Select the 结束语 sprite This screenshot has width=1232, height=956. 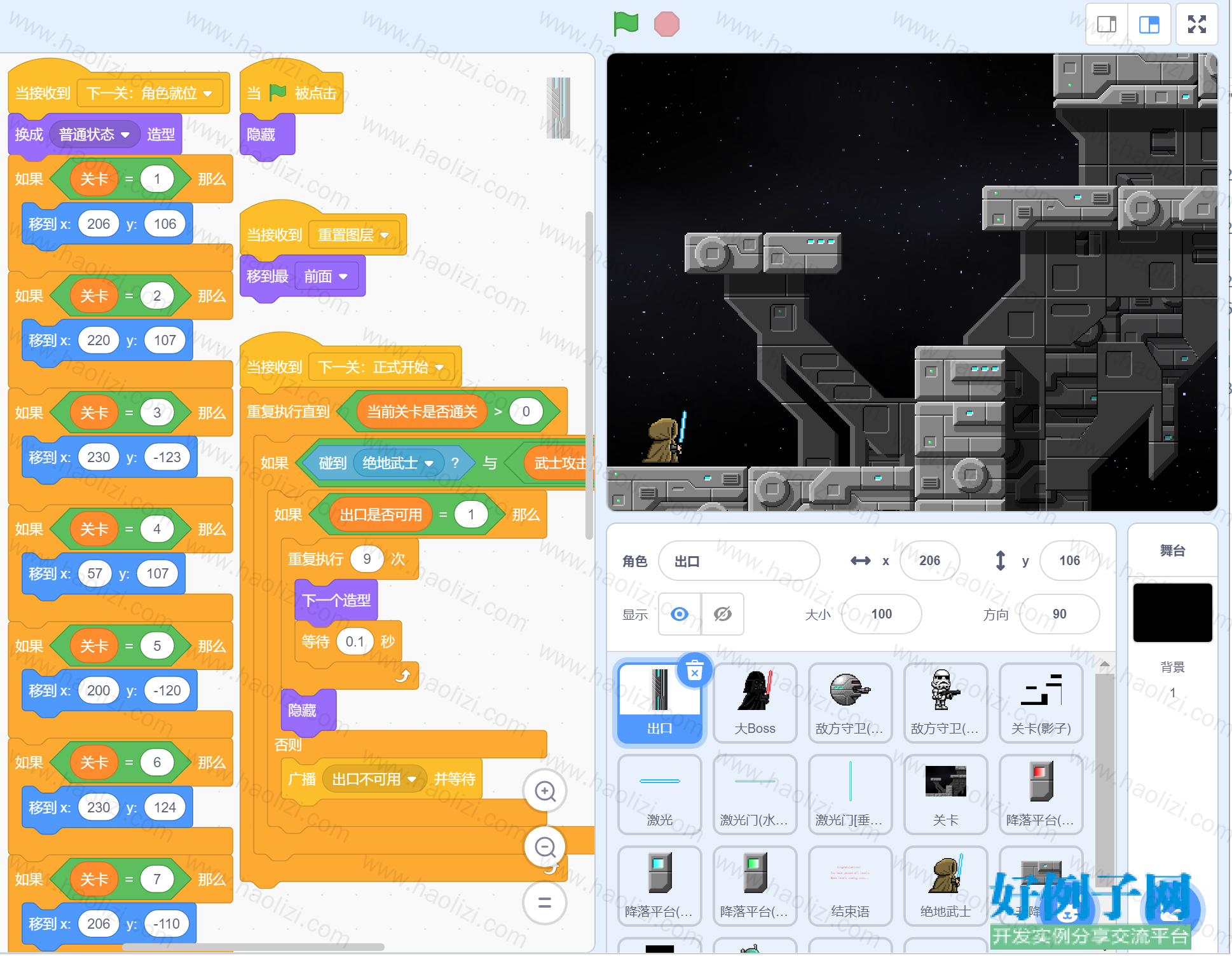pos(851,886)
